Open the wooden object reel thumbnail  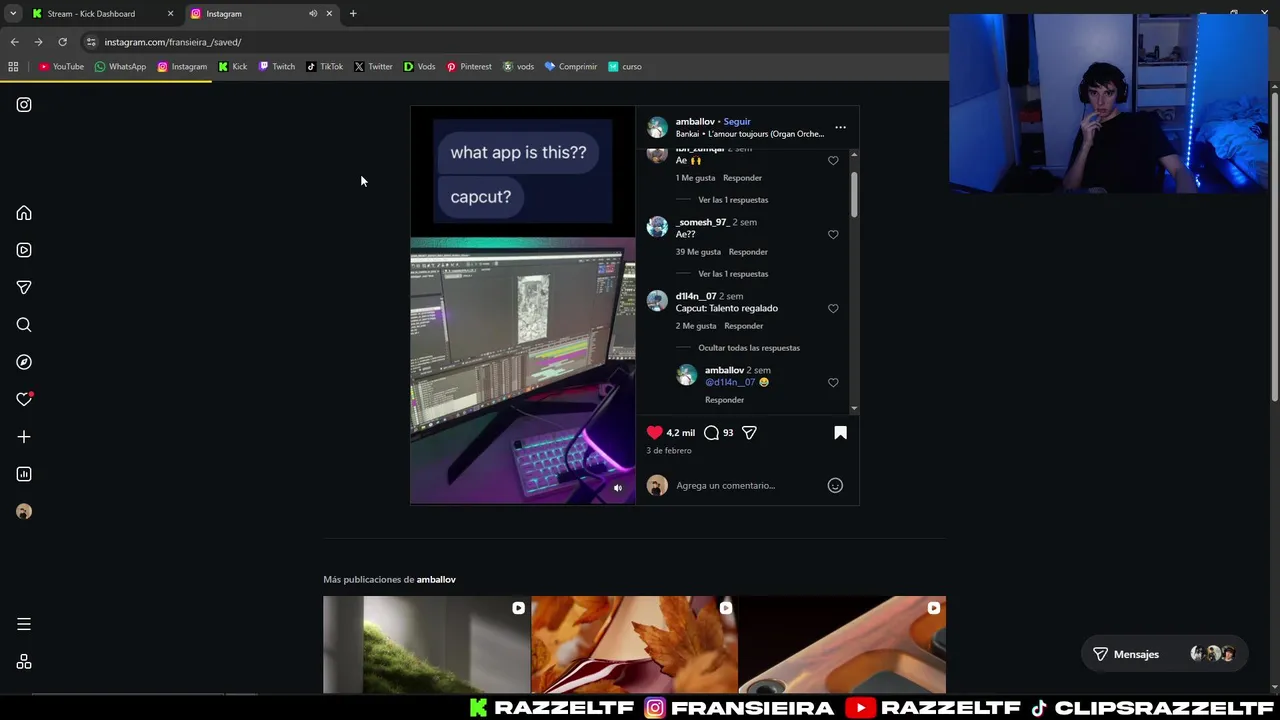[x=842, y=645]
